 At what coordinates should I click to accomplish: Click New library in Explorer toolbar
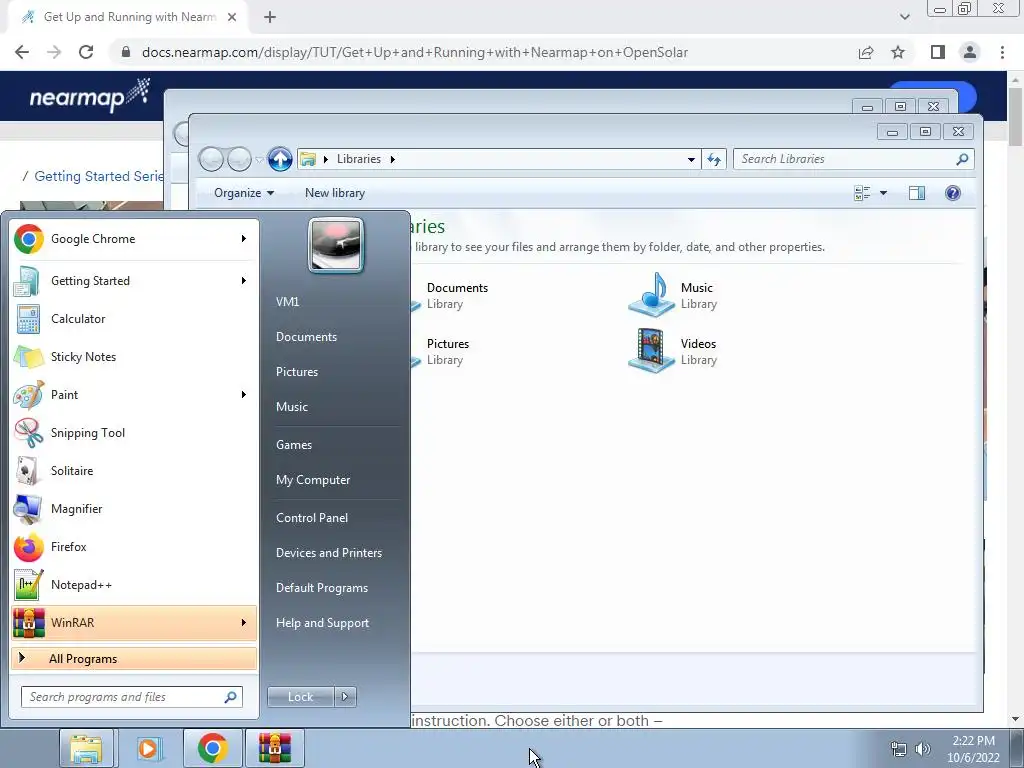point(335,193)
